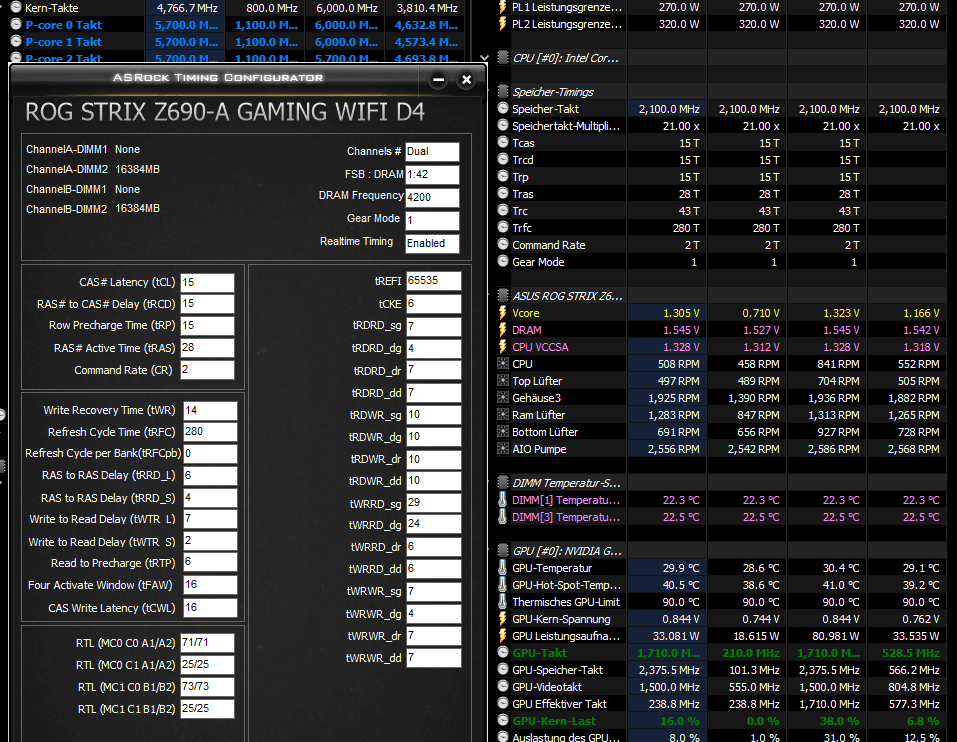Click the tREFI value field
The image size is (957, 742).
(433, 281)
